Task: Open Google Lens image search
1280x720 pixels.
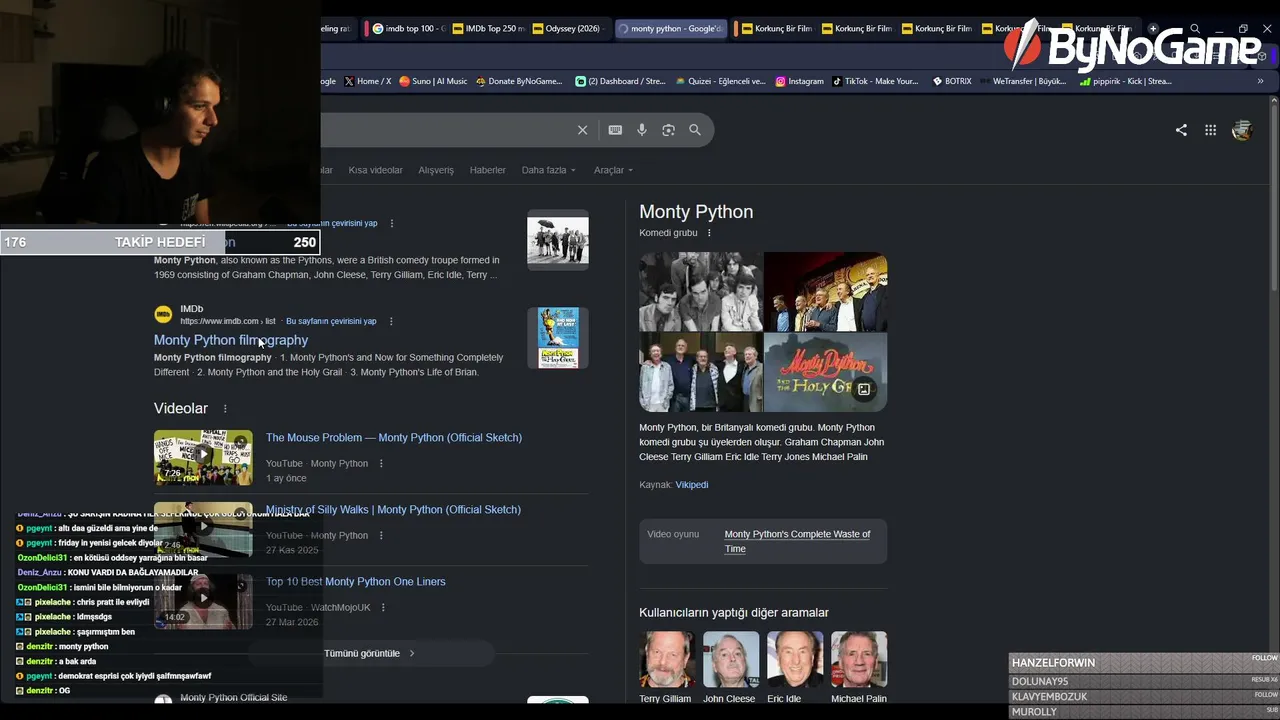Action: tap(668, 130)
